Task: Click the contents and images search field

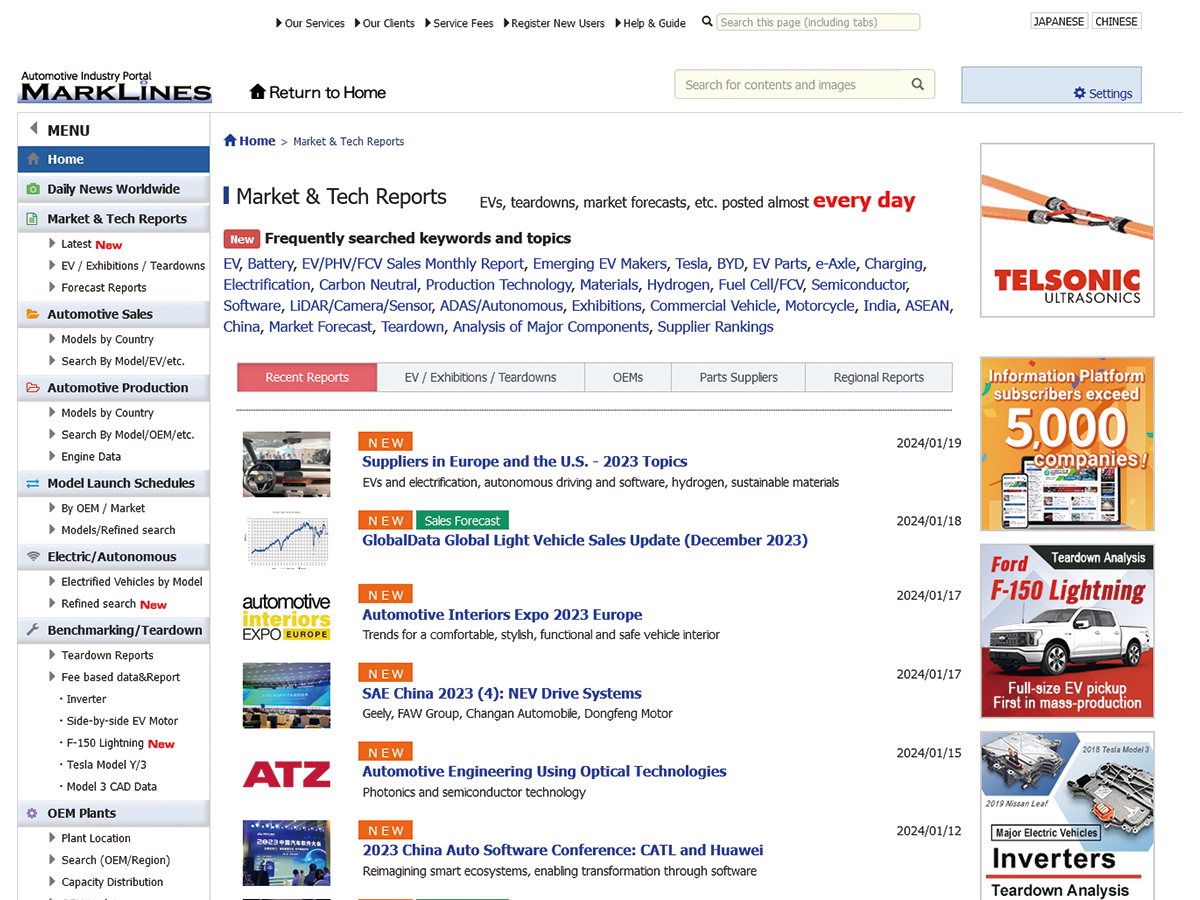Action: [x=788, y=85]
